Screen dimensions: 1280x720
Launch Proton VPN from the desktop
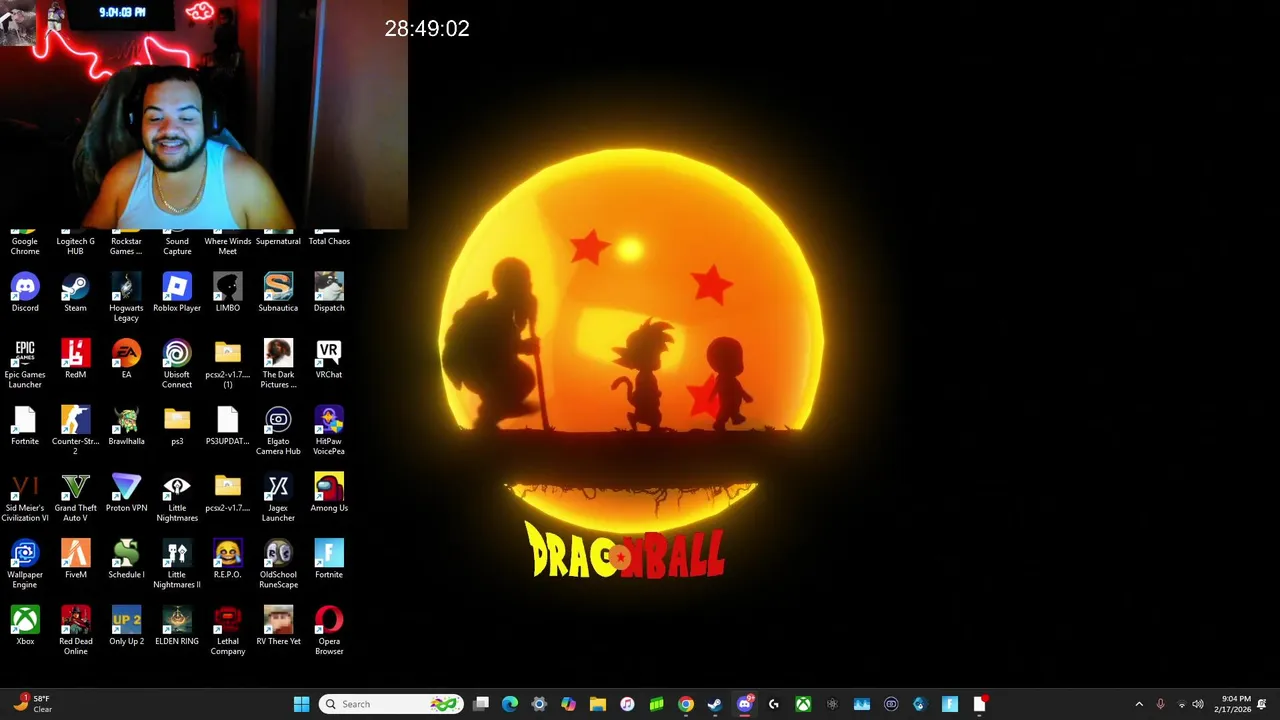(x=126, y=493)
